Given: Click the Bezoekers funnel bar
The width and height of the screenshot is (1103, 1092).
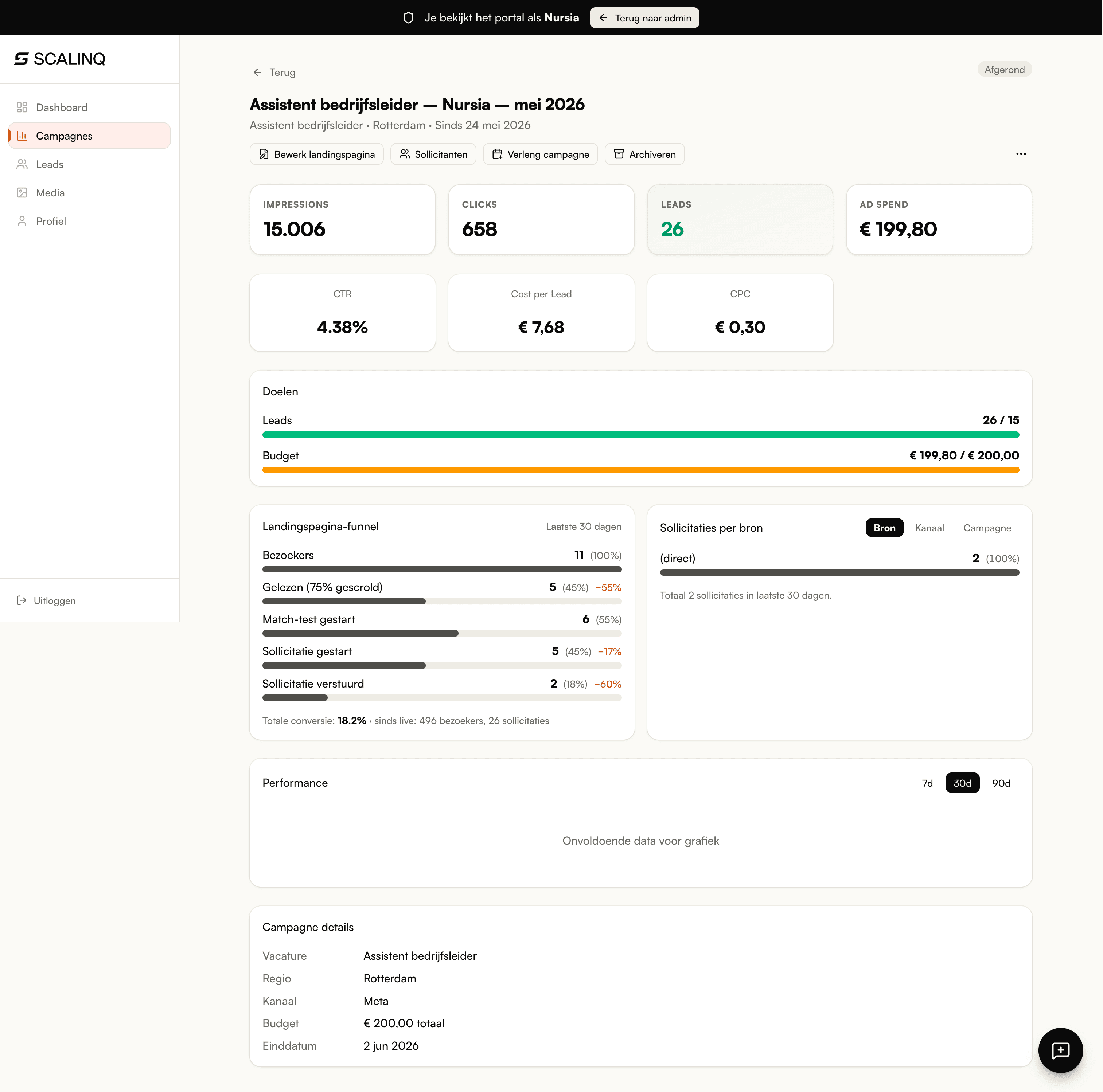Looking at the screenshot, I should pyautogui.click(x=442, y=570).
